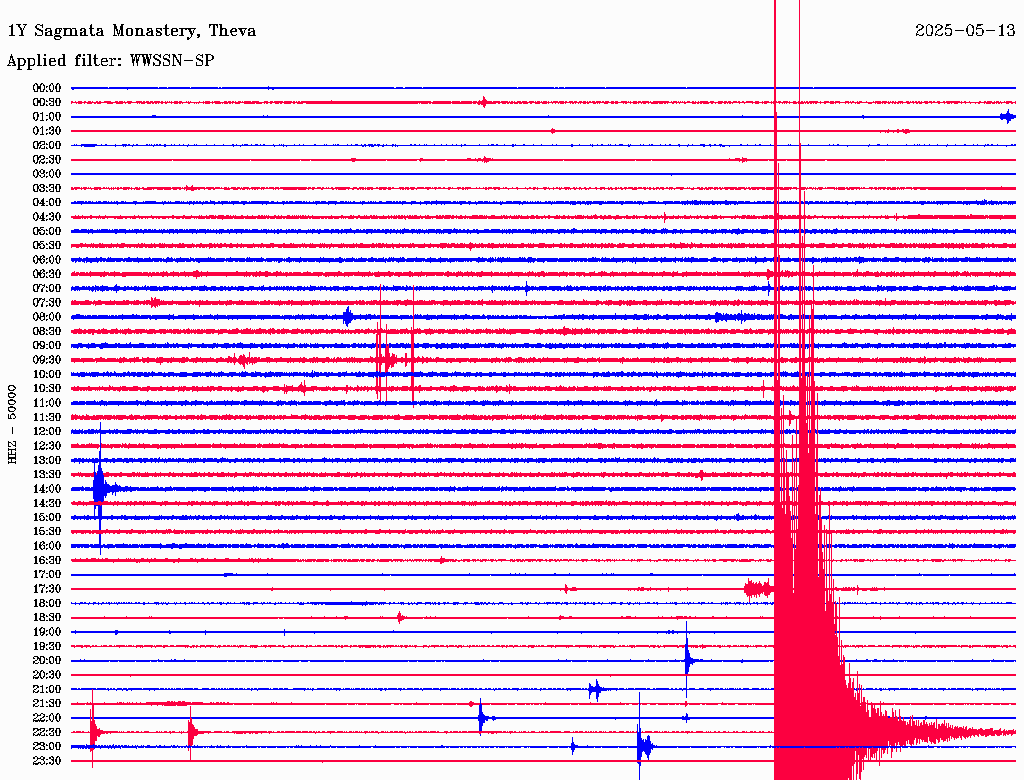Click the blue event burst on 21:00 trace
Image resolution: width=1024 pixels, height=780 pixels.
point(595,689)
